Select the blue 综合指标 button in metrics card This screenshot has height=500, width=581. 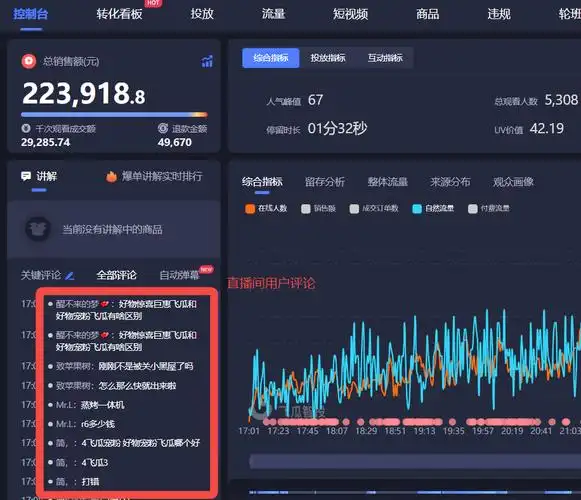[270, 58]
